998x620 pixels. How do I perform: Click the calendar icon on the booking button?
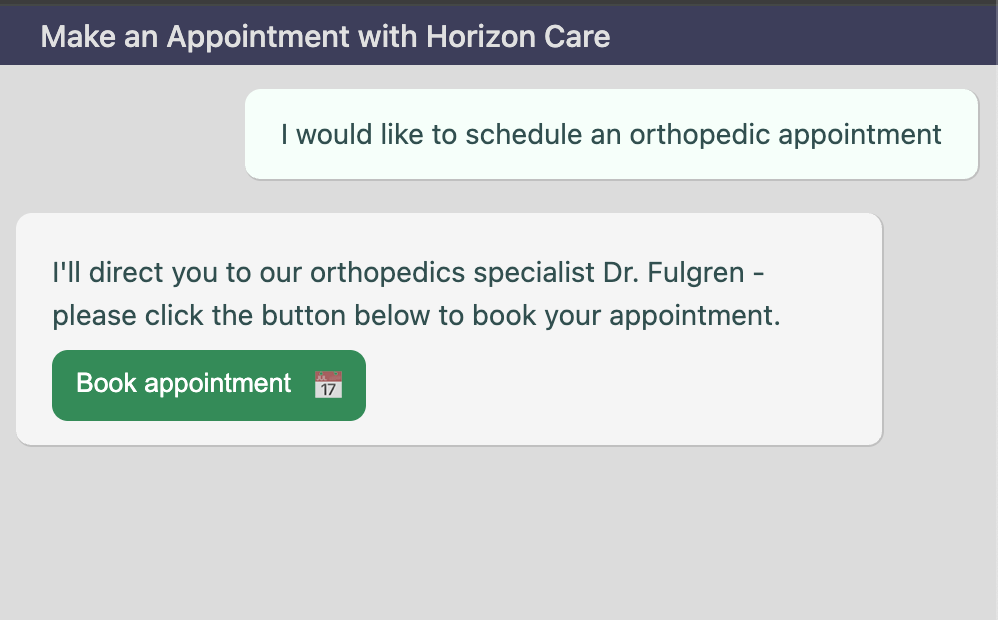coord(328,385)
